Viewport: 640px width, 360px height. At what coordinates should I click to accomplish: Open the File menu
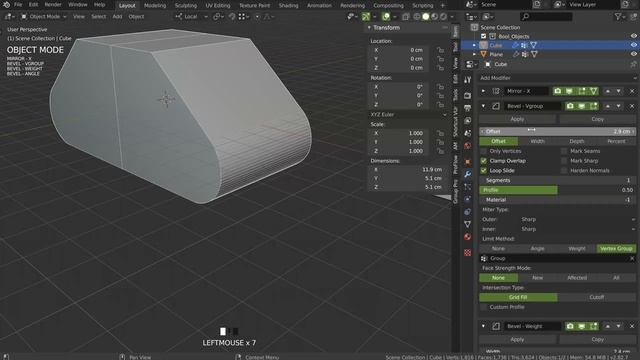[x=18, y=5]
